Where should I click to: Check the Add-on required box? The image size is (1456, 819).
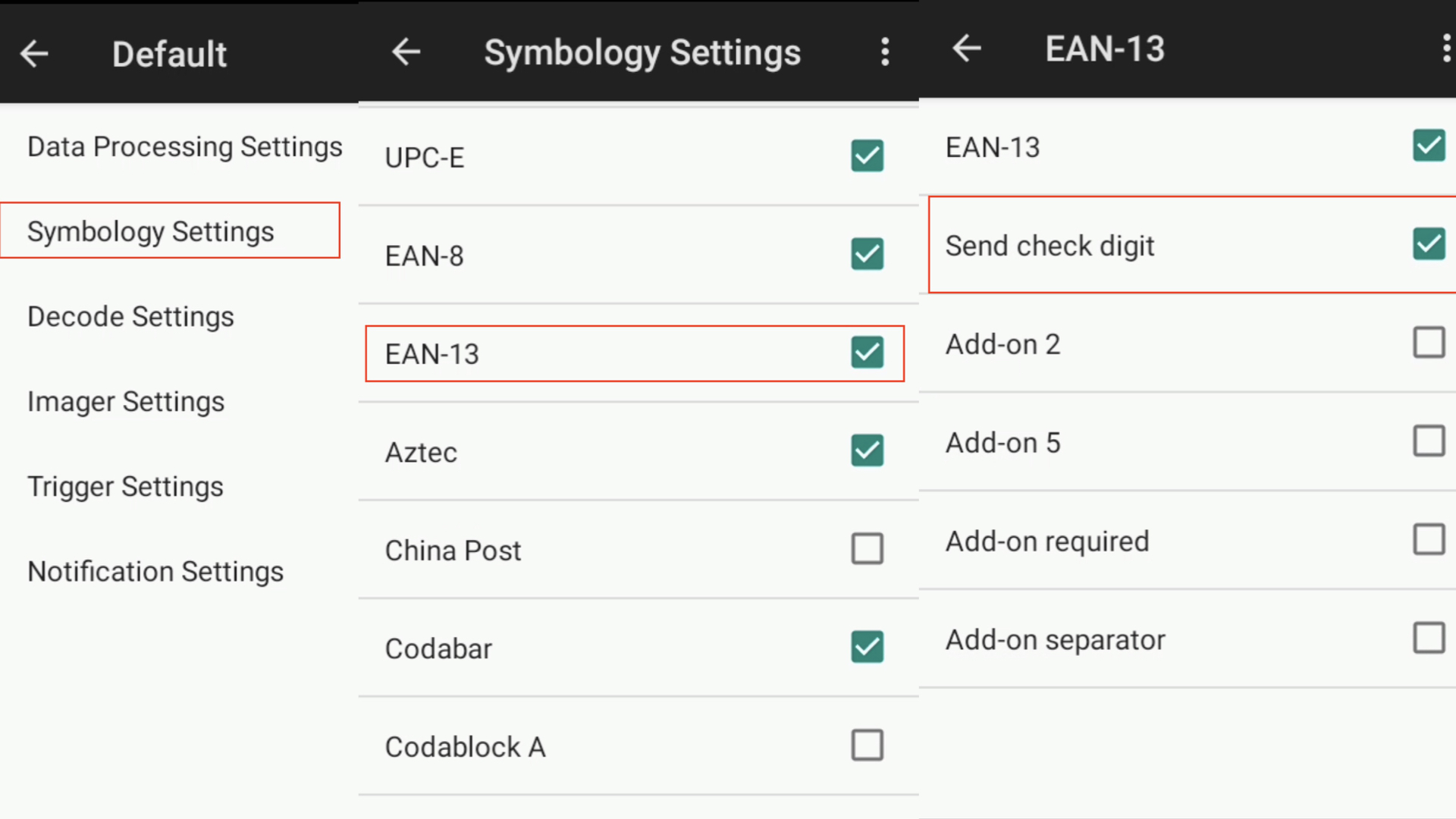pos(1429,540)
